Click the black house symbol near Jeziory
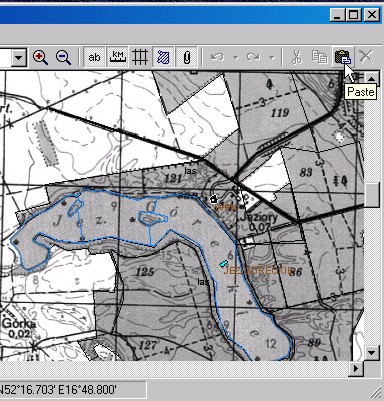Screen dimensions: 384x401 point(213,199)
